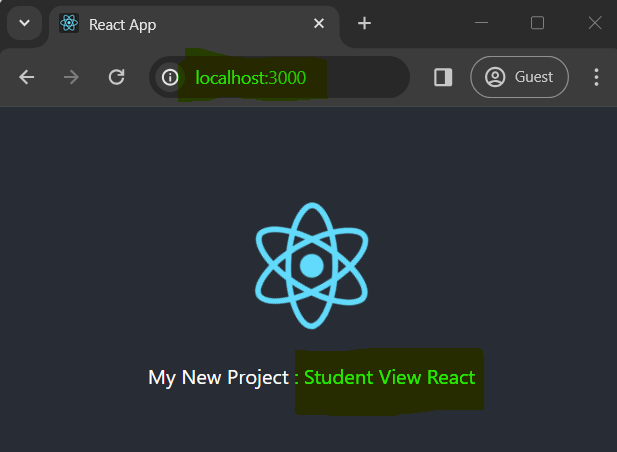This screenshot has width=617, height=452.
Task: Click the text 'Student View React'
Action: [x=390, y=377]
